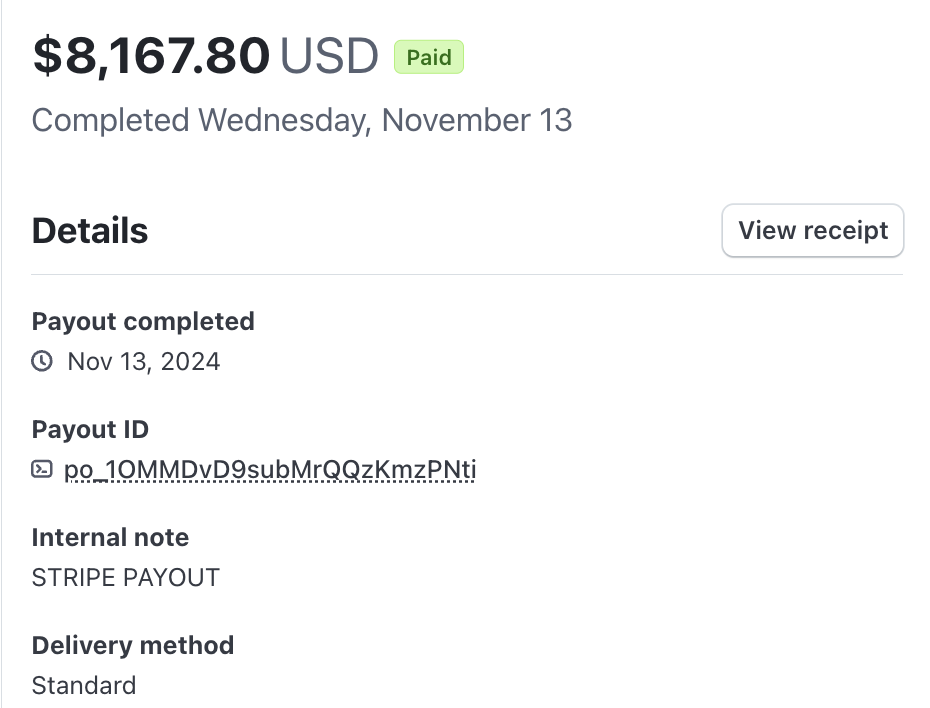Click the year 2024 in payout date
This screenshot has height=708, width=930.
coord(190,362)
